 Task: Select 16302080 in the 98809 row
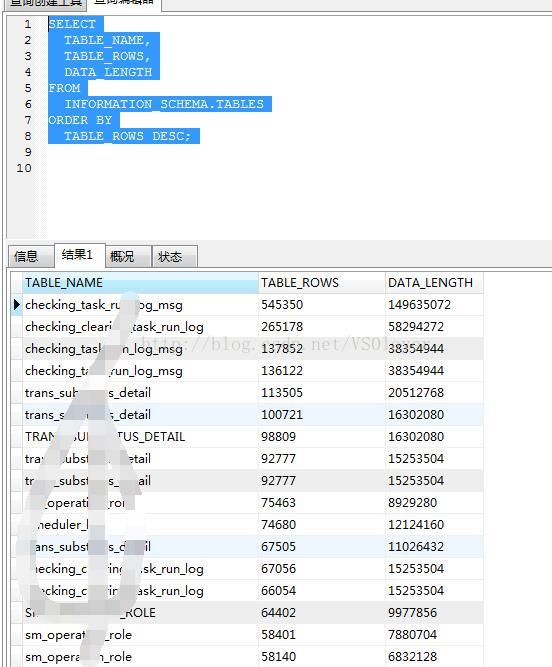[x=434, y=437]
